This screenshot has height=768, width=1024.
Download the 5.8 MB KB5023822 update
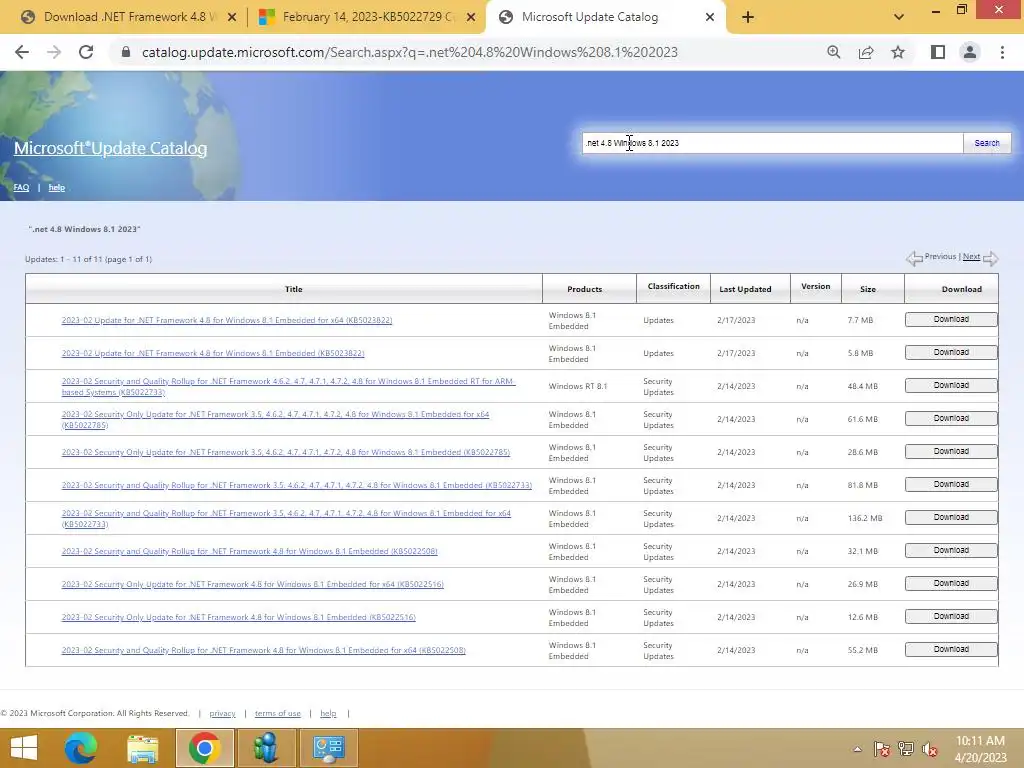coord(951,352)
